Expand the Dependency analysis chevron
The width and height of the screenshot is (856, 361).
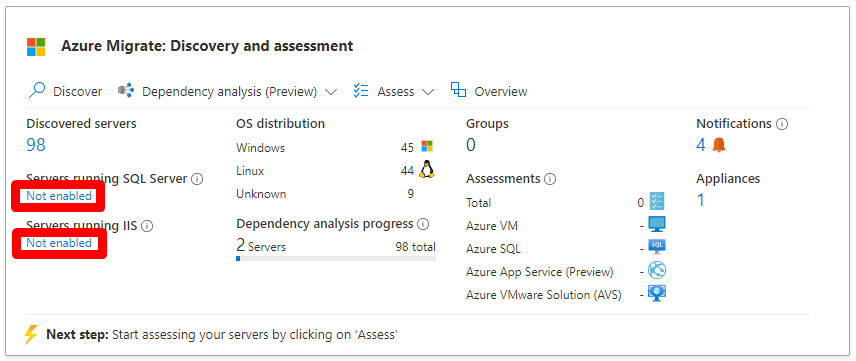331,92
